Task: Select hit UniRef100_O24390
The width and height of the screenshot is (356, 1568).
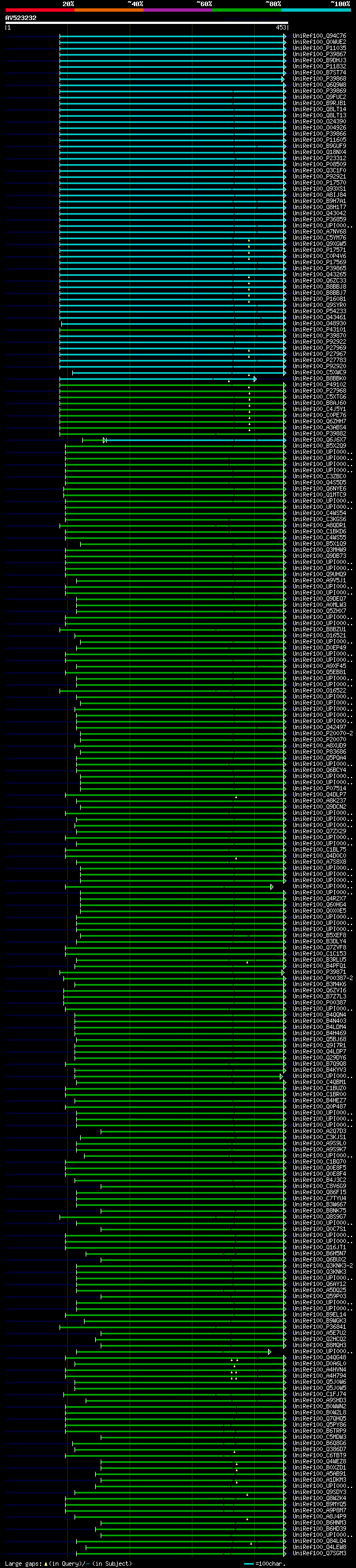Action: coord(319,122)
